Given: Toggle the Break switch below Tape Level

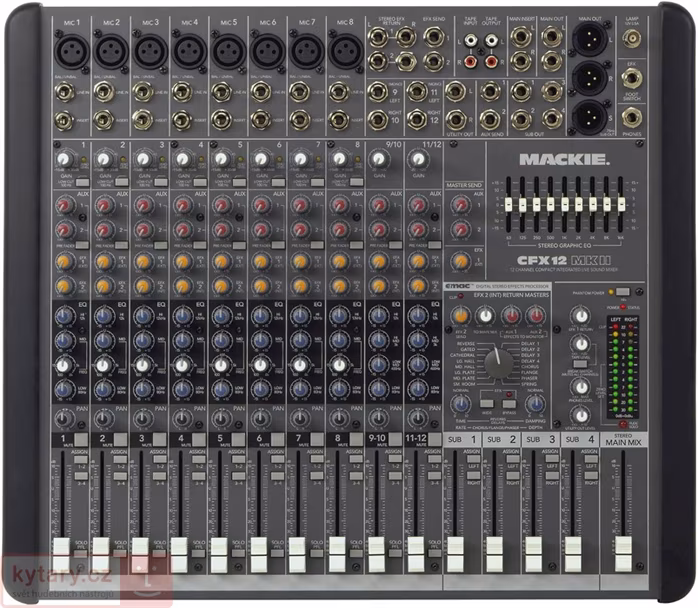Looking at the screenshot, I should click(580, 363).
